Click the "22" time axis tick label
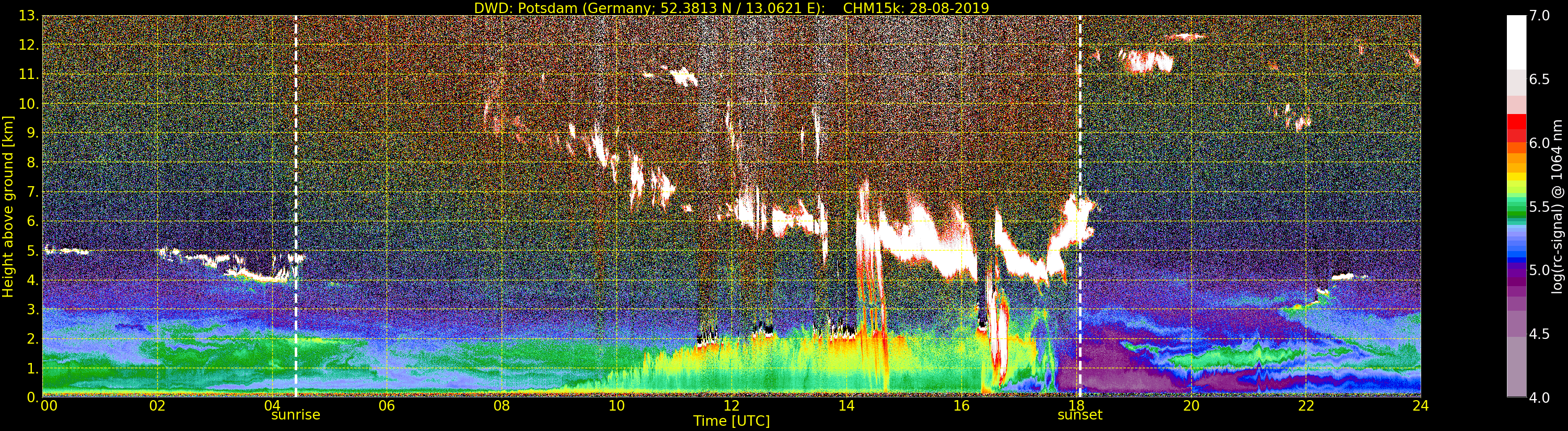The height and width of the screenshot is (431, 1568). pos(1306,405)
